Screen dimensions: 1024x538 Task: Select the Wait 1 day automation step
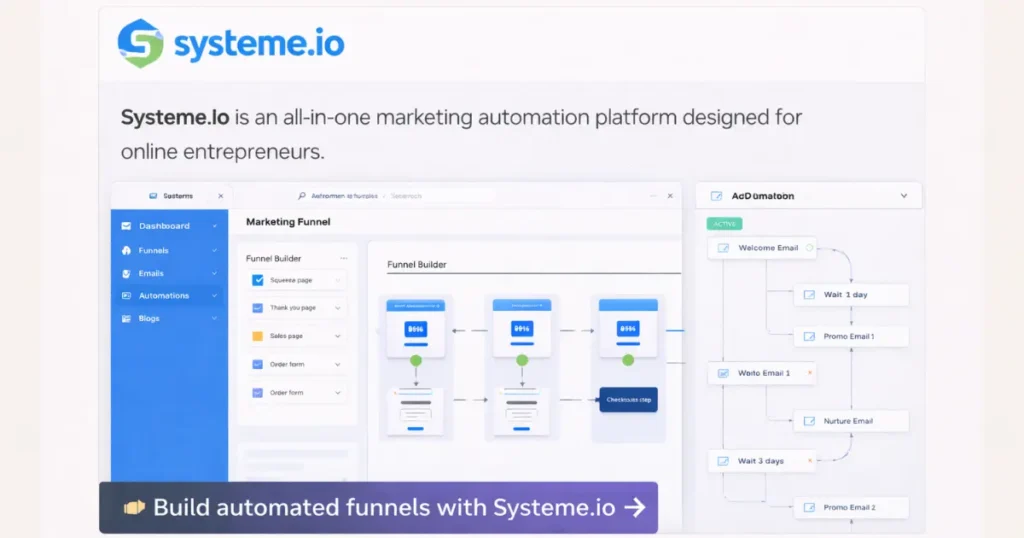tap(850, 295)
